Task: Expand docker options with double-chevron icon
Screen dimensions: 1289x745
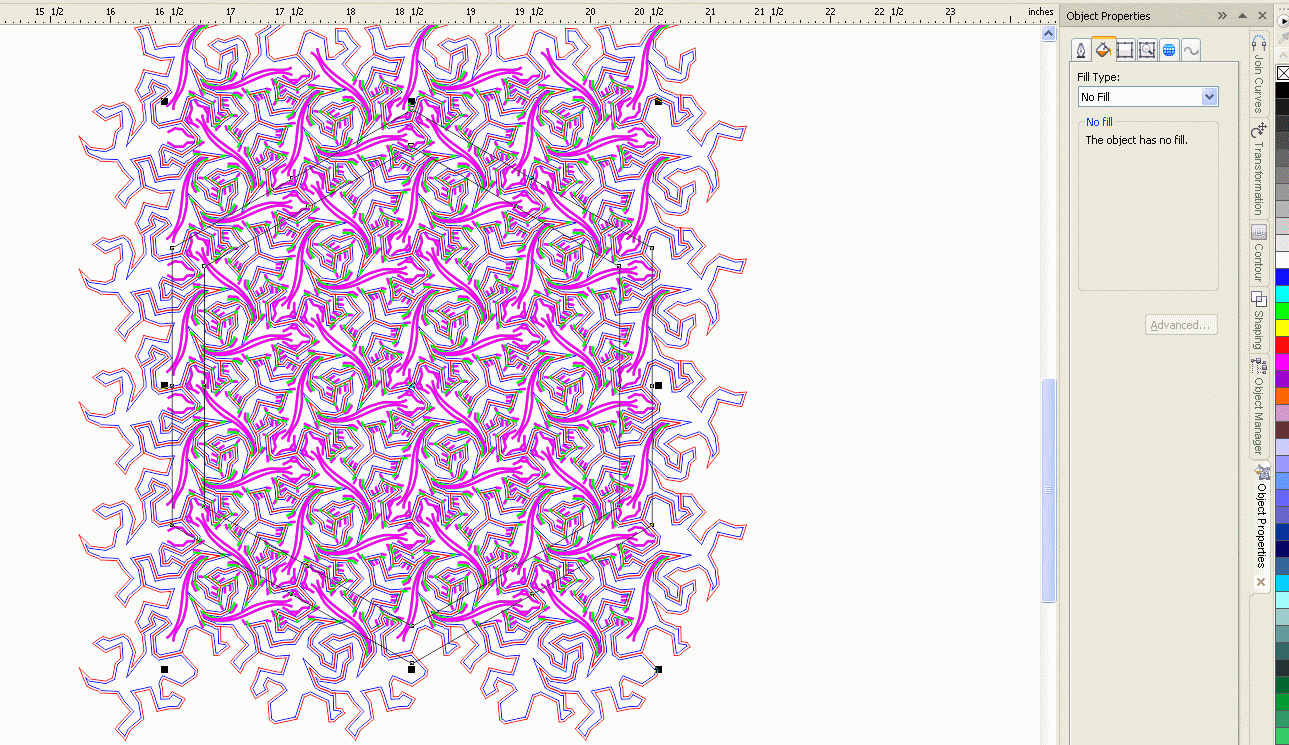Action: [x=1222, y=16]
